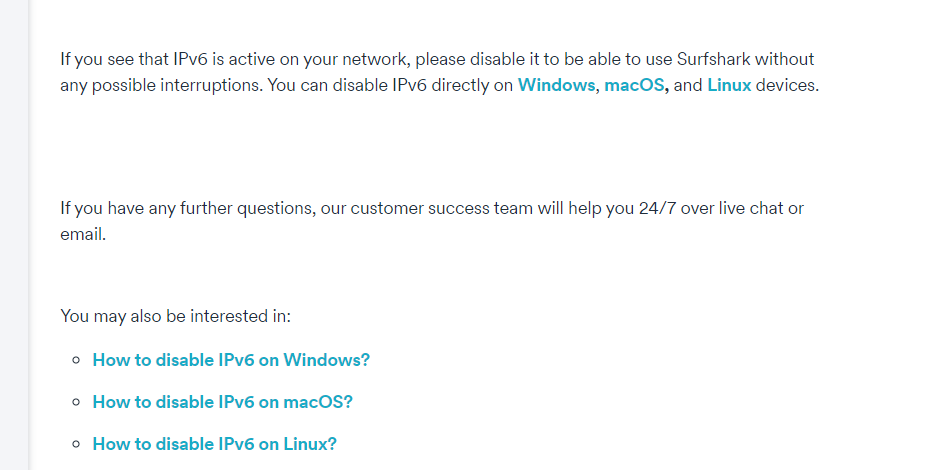The height and width of the screenshot is (470, 937).
Task: Click the words "any possible interruptions"
Action: pyautogui.click(x=161, y=85)
